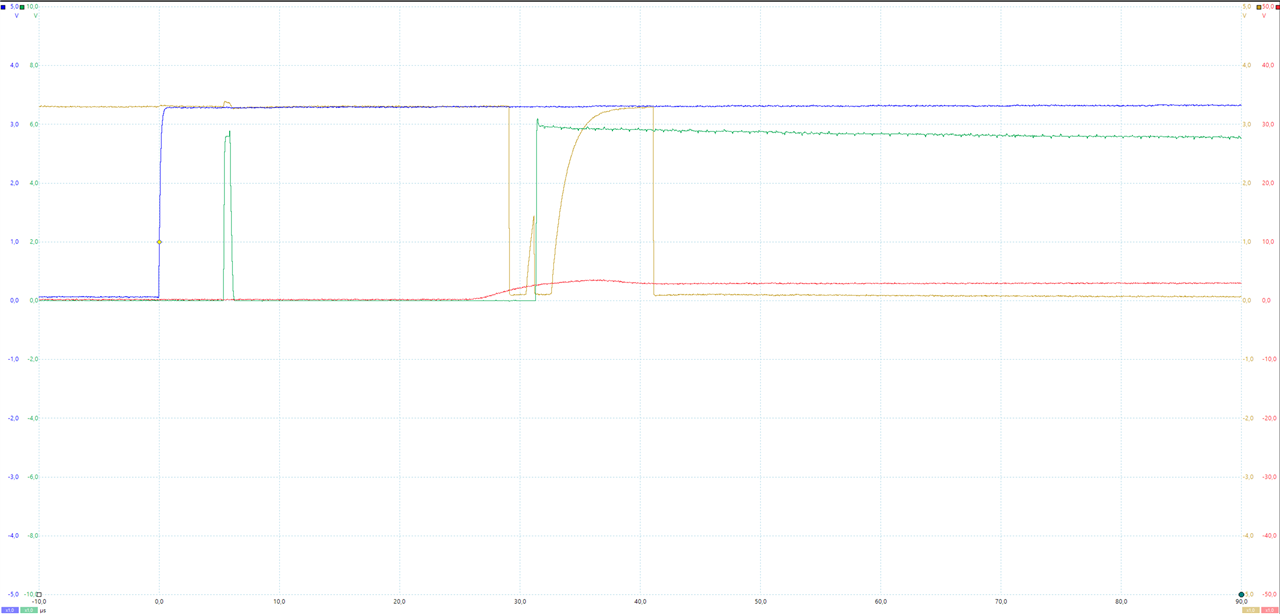Click the red 50,0 V axis range label
This screenshot has height=614, width=1280.
click(x=1268, y=7)
